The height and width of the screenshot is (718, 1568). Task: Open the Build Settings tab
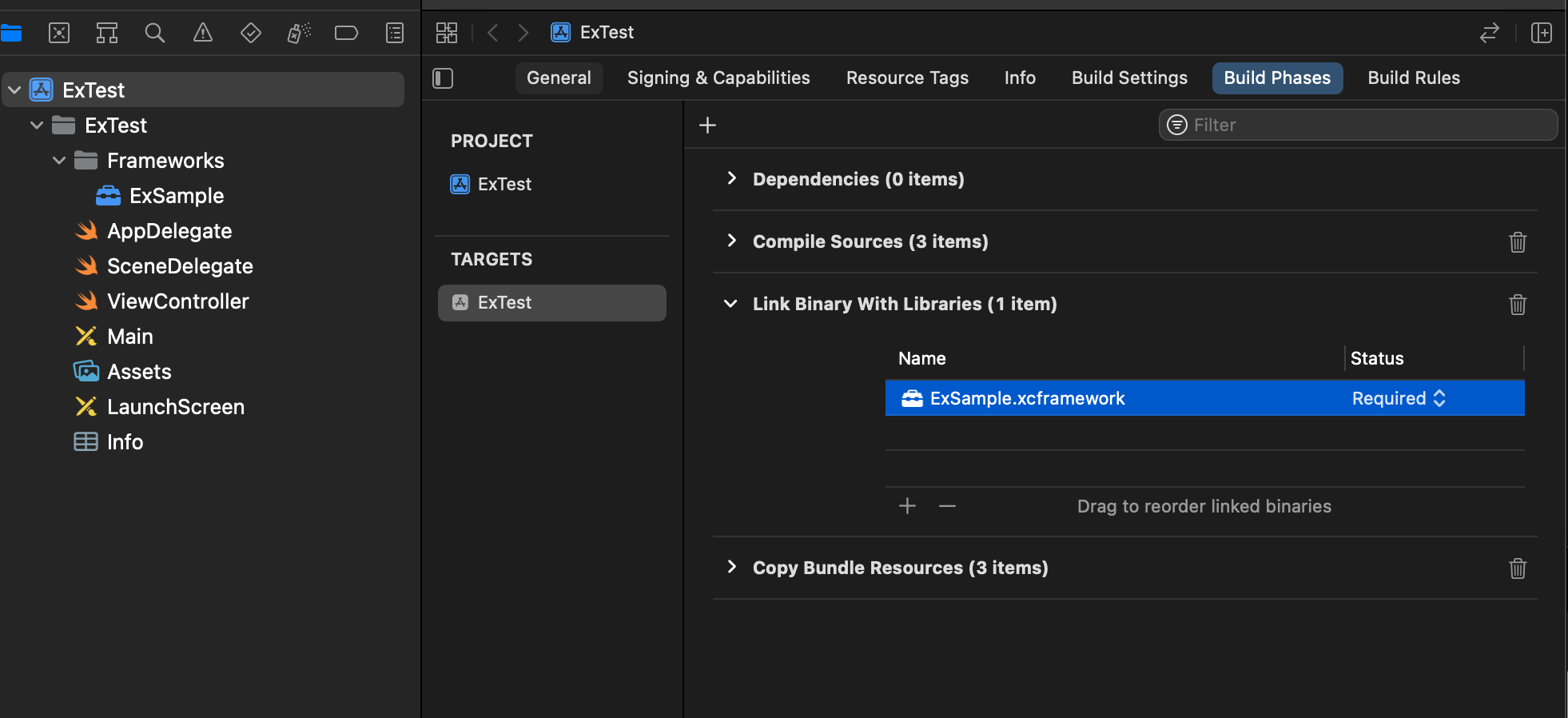(1129, 78)
